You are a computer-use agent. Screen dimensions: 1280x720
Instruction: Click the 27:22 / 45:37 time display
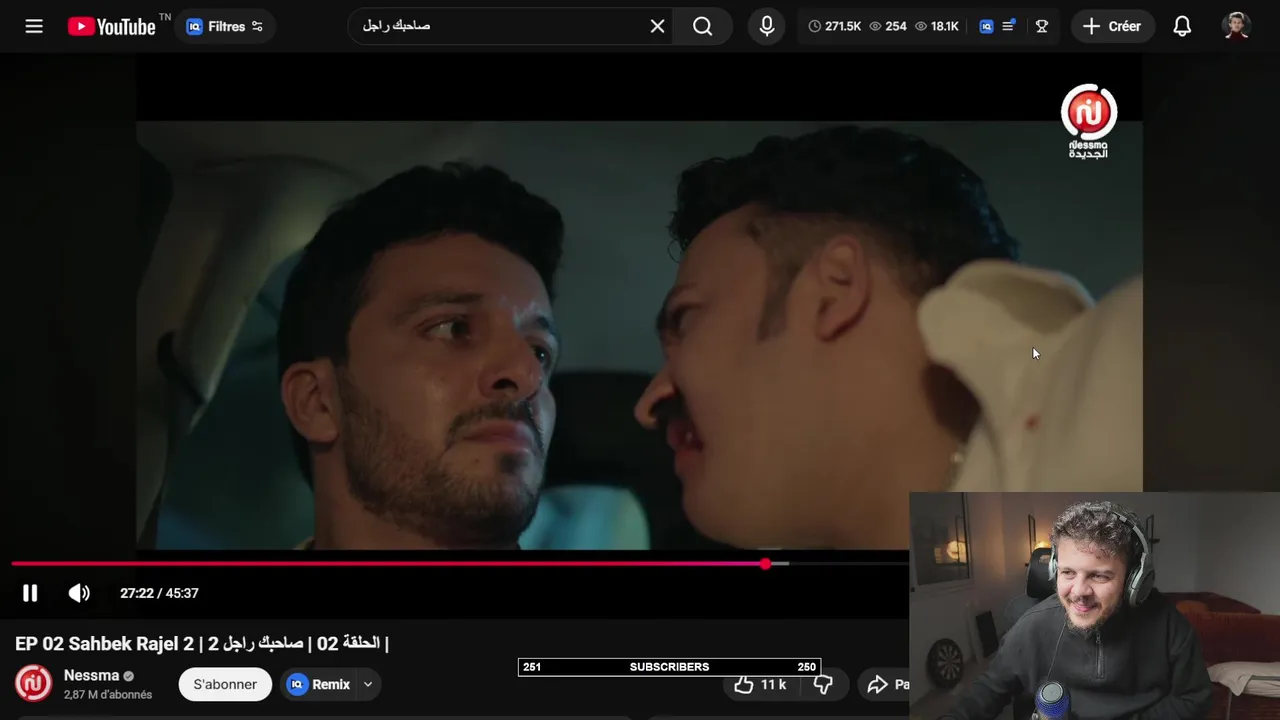click(x=159, y=593)
